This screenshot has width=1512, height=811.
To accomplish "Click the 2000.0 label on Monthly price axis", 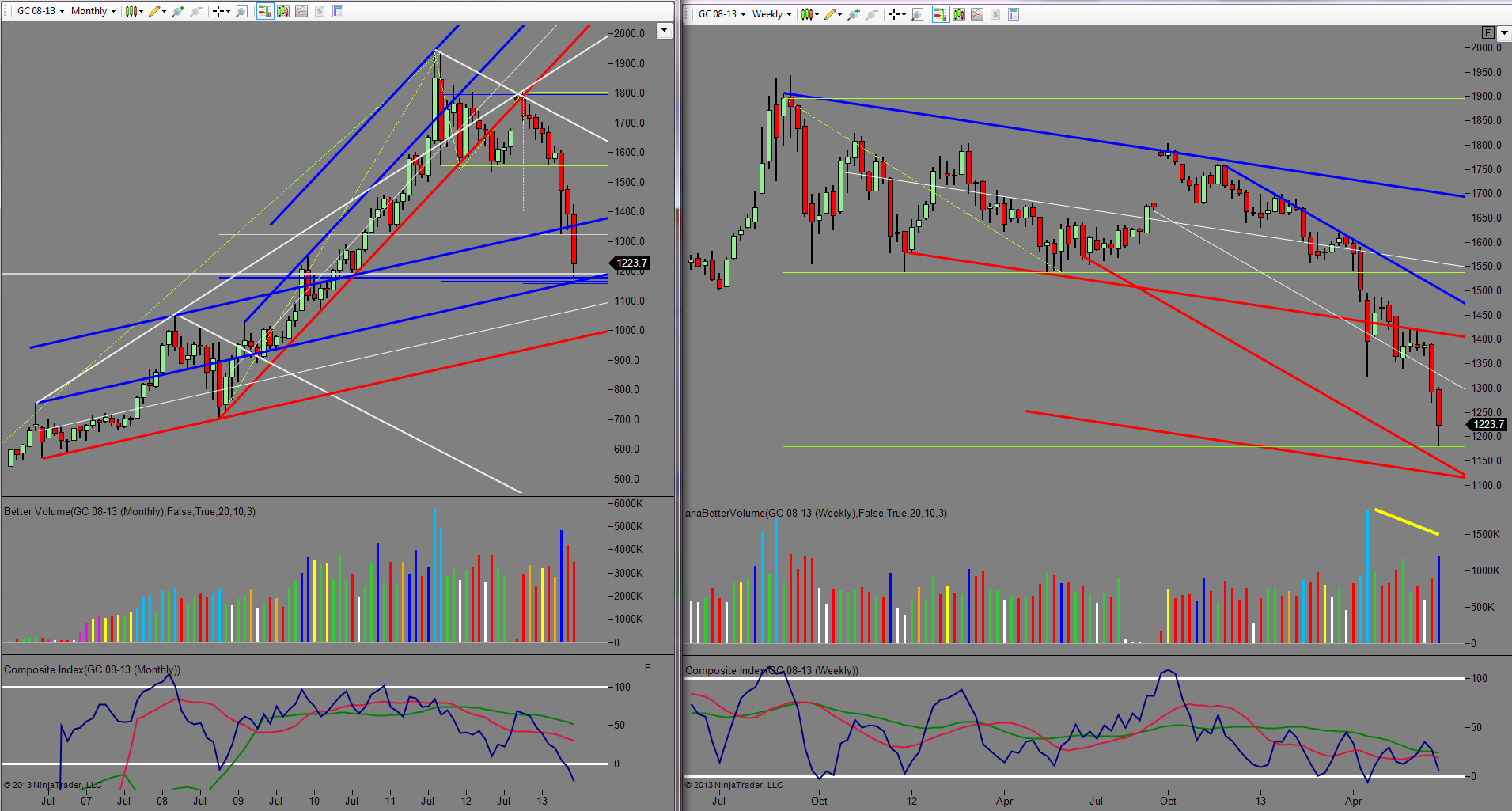I will 630,33.
